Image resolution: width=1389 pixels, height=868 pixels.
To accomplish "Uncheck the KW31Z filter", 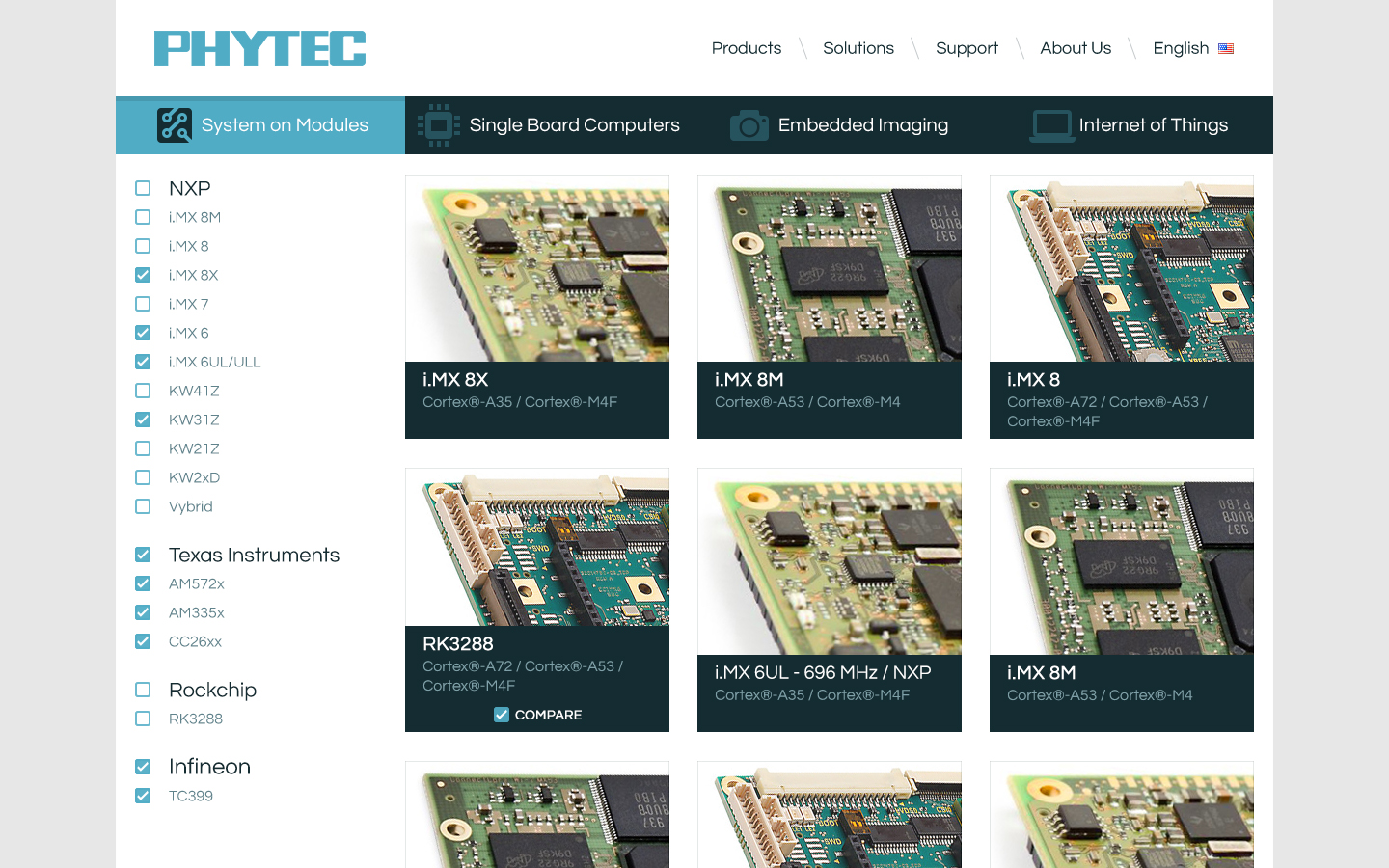I will click(x=143, y=420).
